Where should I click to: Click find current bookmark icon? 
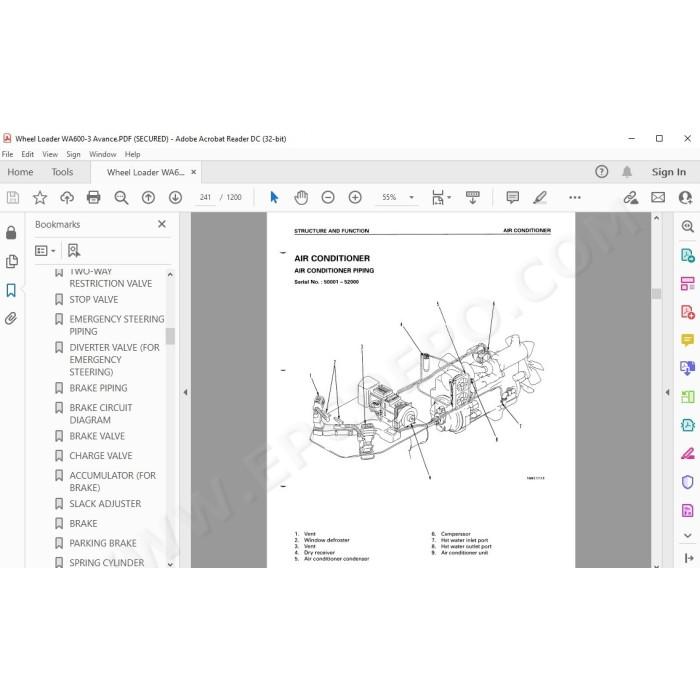(x=74, y=250)
